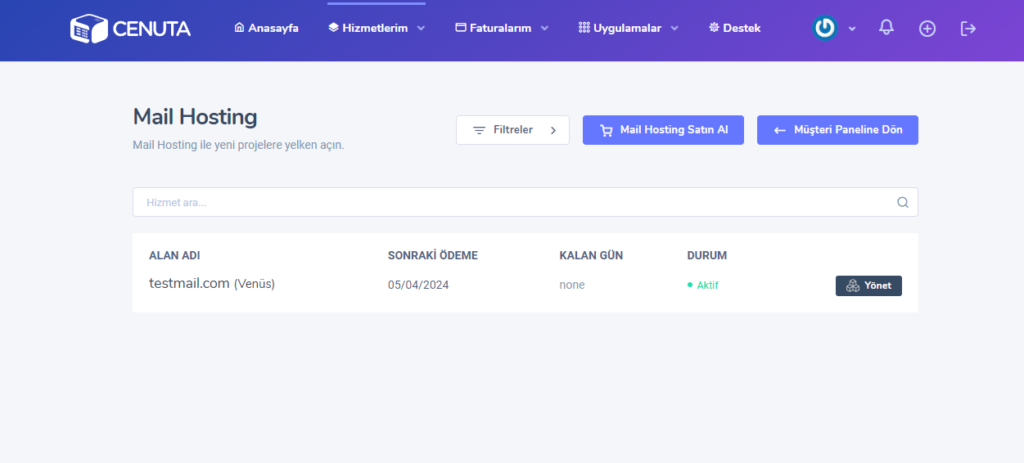Open the Uygulamalar menu
Screen dimensions: 1024x463
(620, 28)
